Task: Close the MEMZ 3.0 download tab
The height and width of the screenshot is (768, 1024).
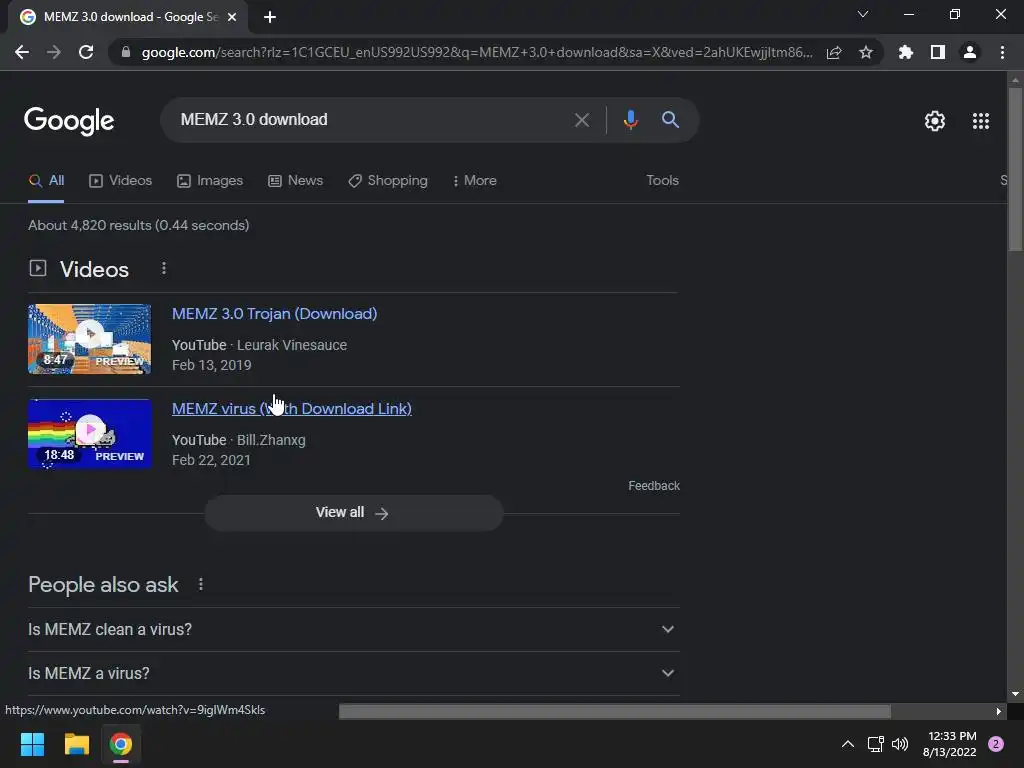Action: point(232,17)
